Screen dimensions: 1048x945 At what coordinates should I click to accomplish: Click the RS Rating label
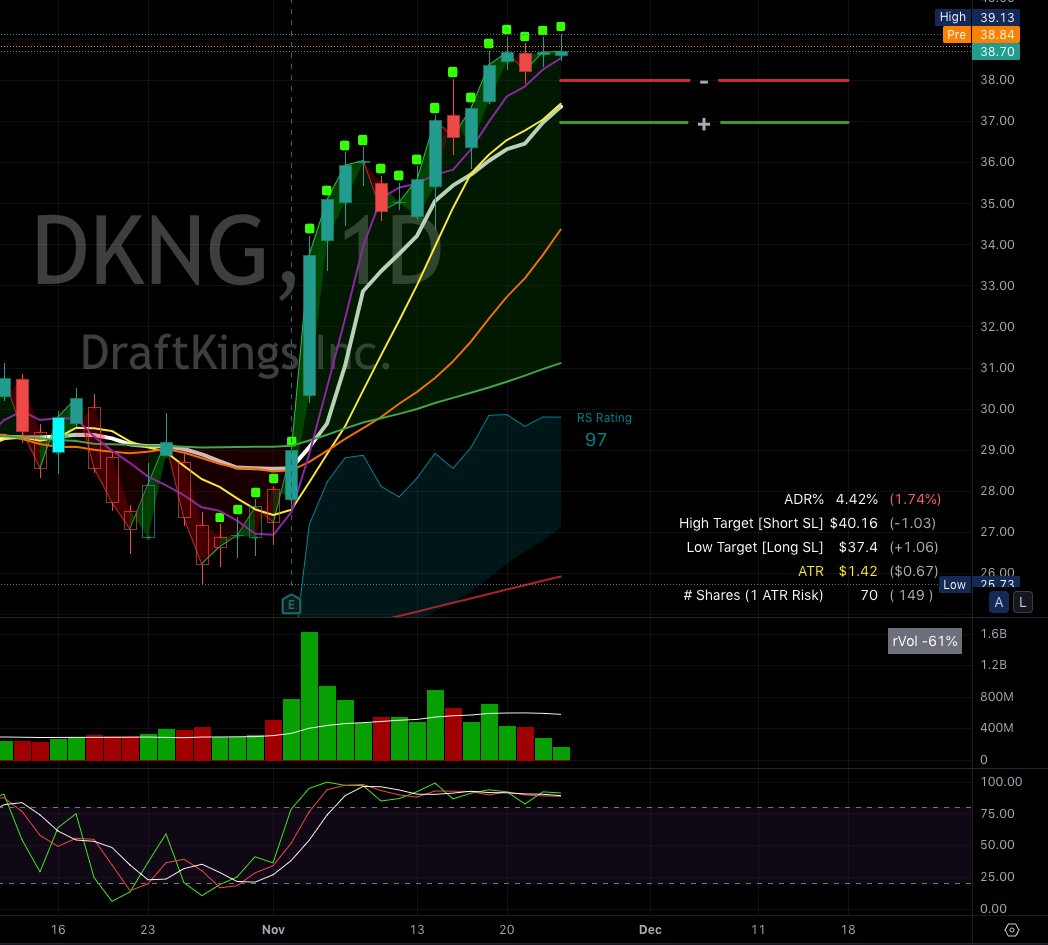tap(604, 418)
